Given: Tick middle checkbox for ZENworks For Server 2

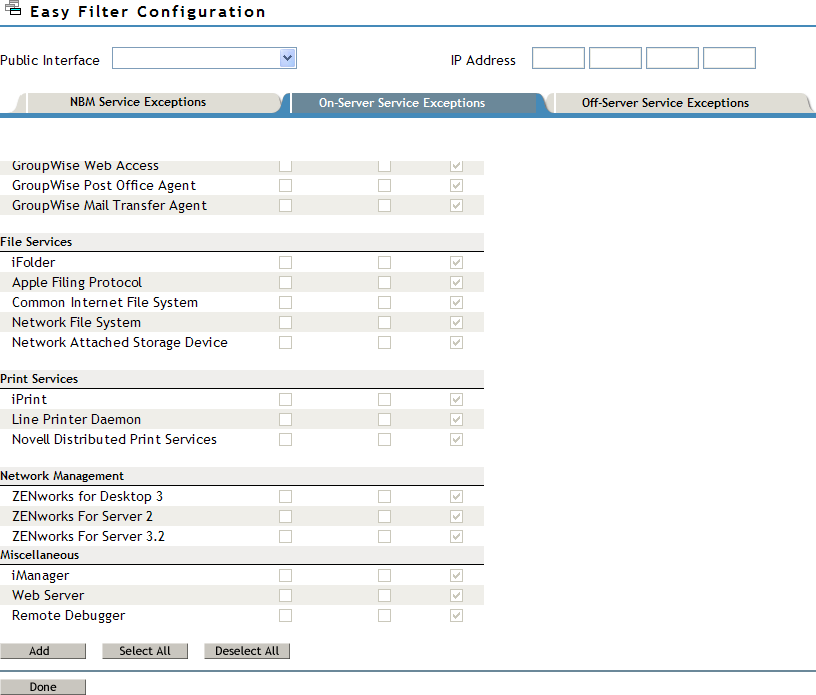Looking at the screenshot, I should 385,516.
